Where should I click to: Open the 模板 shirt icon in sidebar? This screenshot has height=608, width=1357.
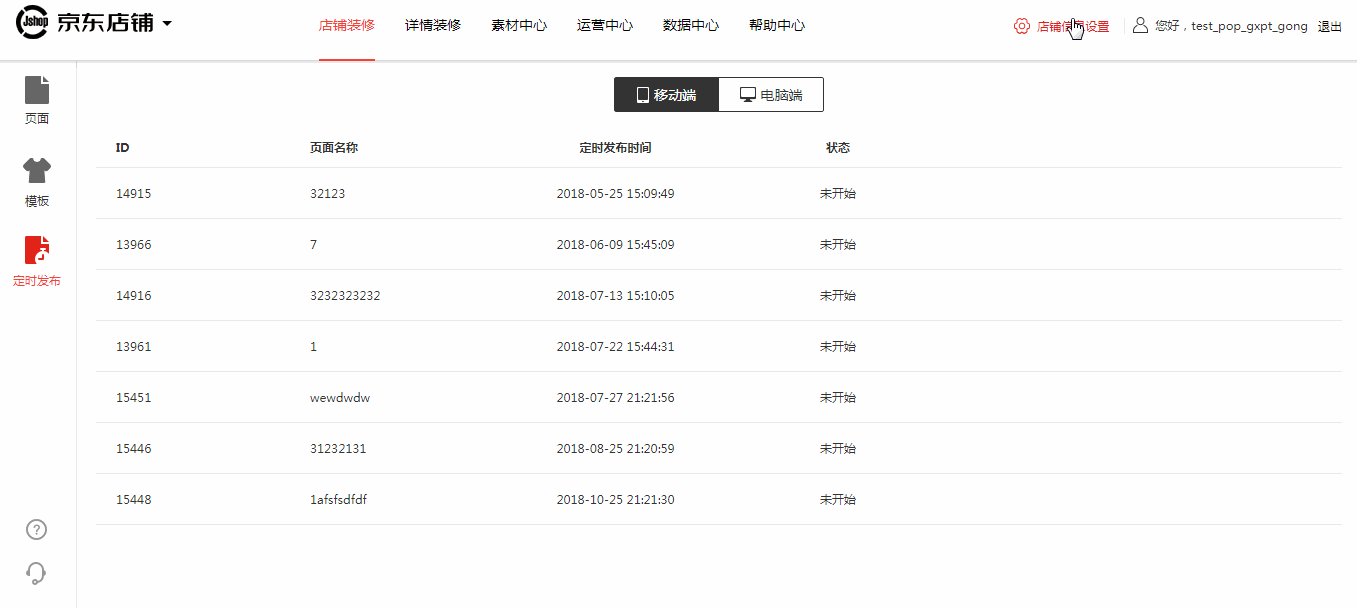click(37, 171)
